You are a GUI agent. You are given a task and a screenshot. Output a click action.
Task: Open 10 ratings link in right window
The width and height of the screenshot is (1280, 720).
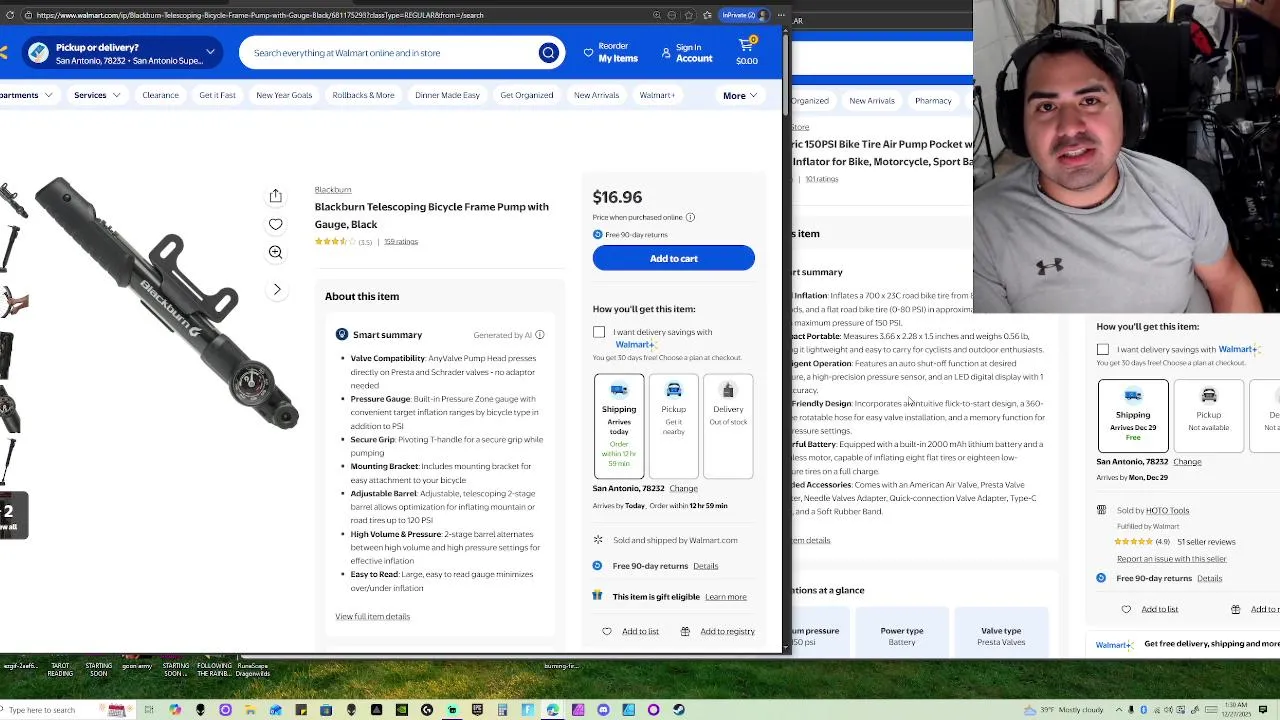pos(822,179)
